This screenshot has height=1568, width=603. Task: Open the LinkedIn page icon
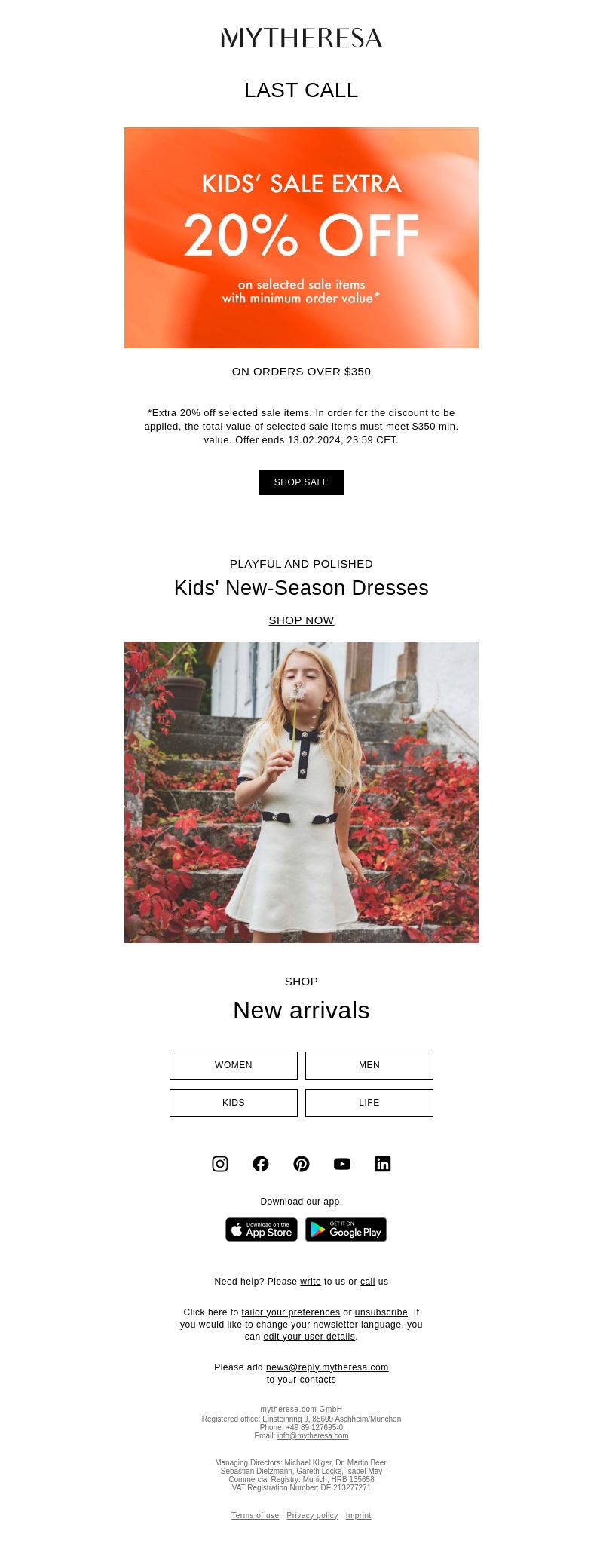pyautogui.click(x=383, y=1164)
